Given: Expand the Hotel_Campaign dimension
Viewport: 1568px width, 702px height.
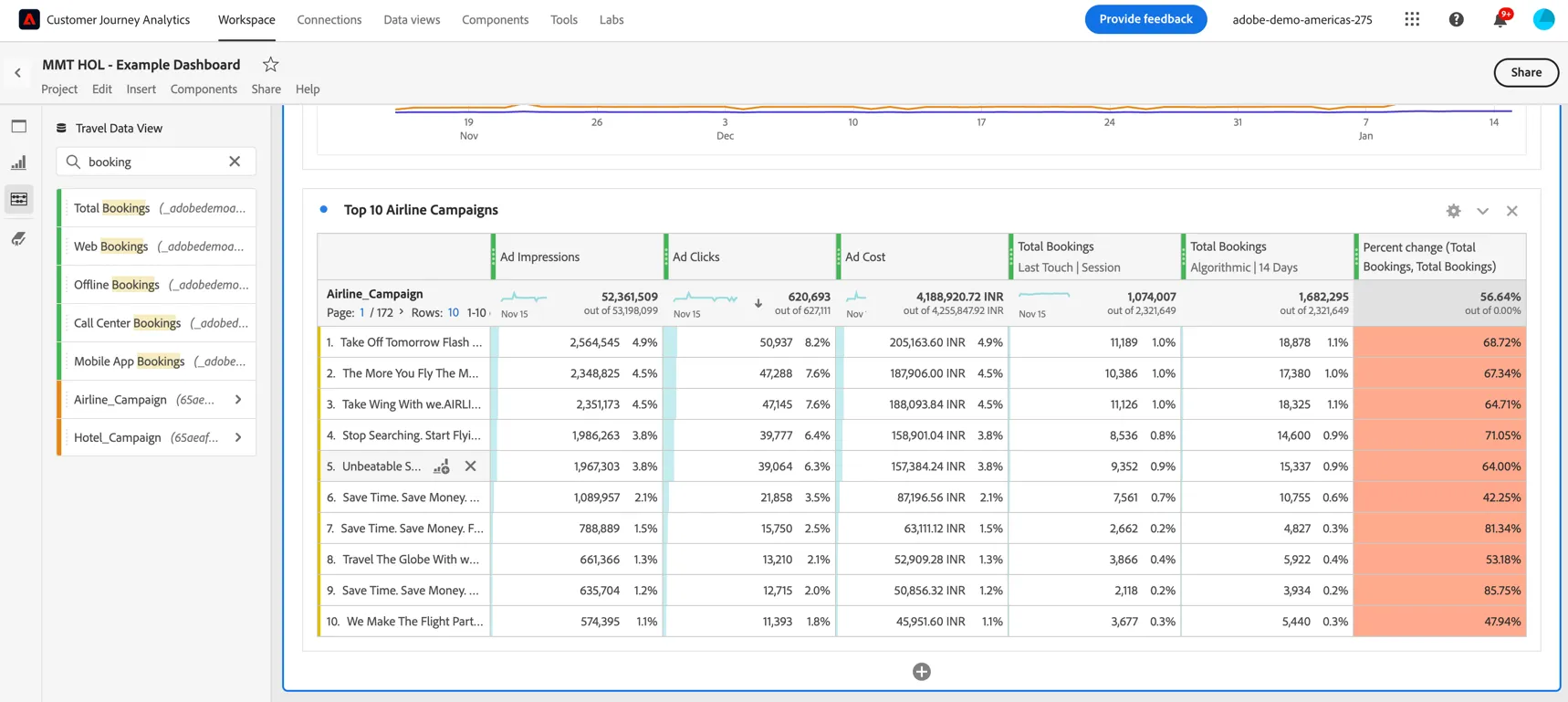Looking at the screenshot, I should coord(238,438).
